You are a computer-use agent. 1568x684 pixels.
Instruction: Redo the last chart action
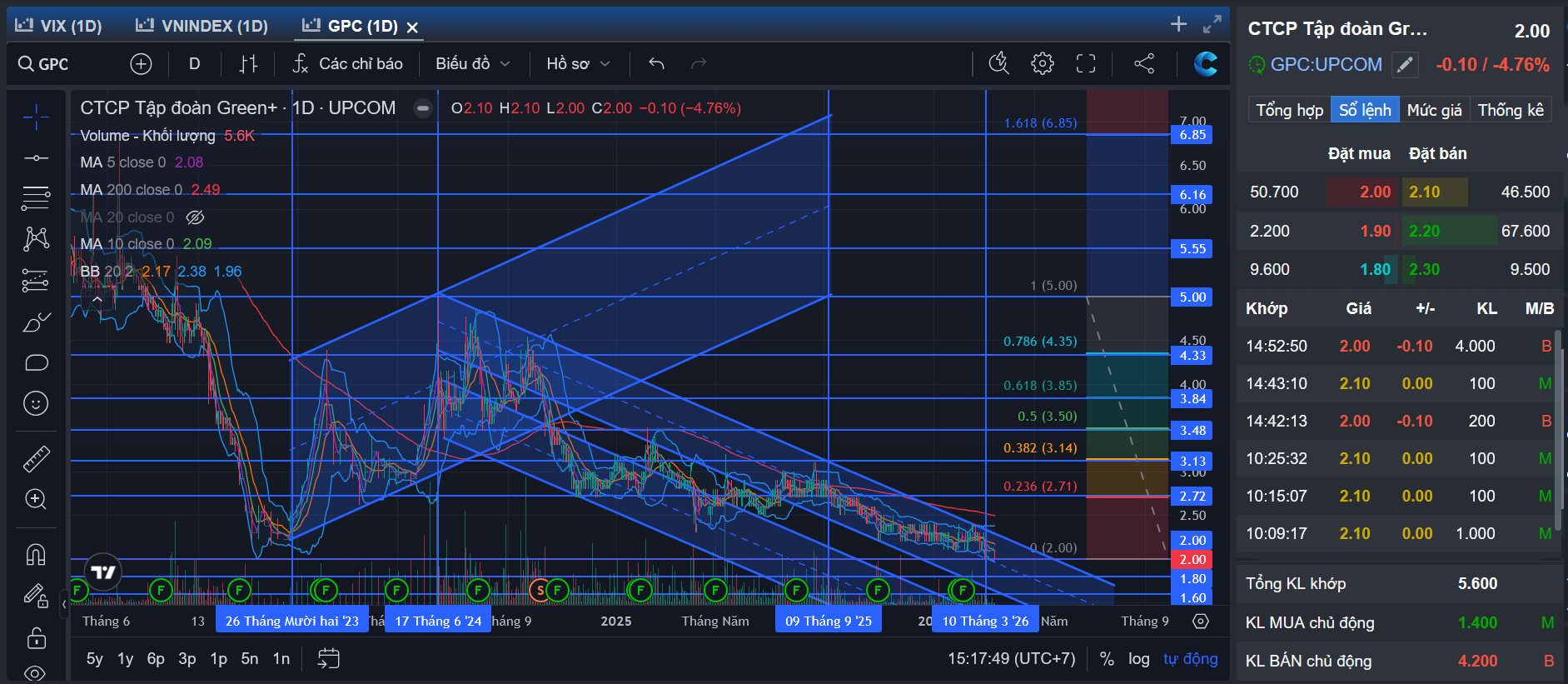[x=699, y=64]
